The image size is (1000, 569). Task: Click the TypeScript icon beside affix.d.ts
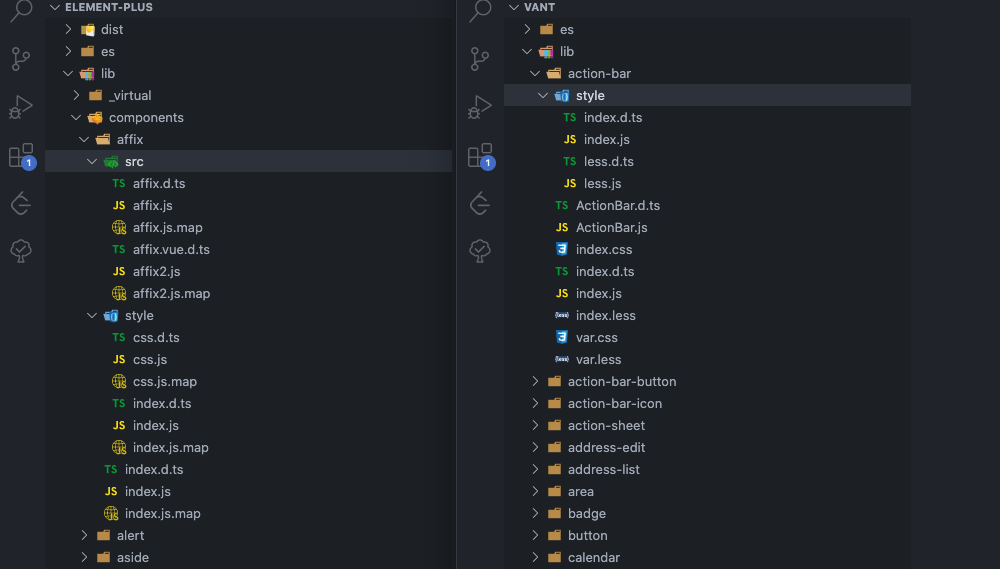[x=119, y=183]
